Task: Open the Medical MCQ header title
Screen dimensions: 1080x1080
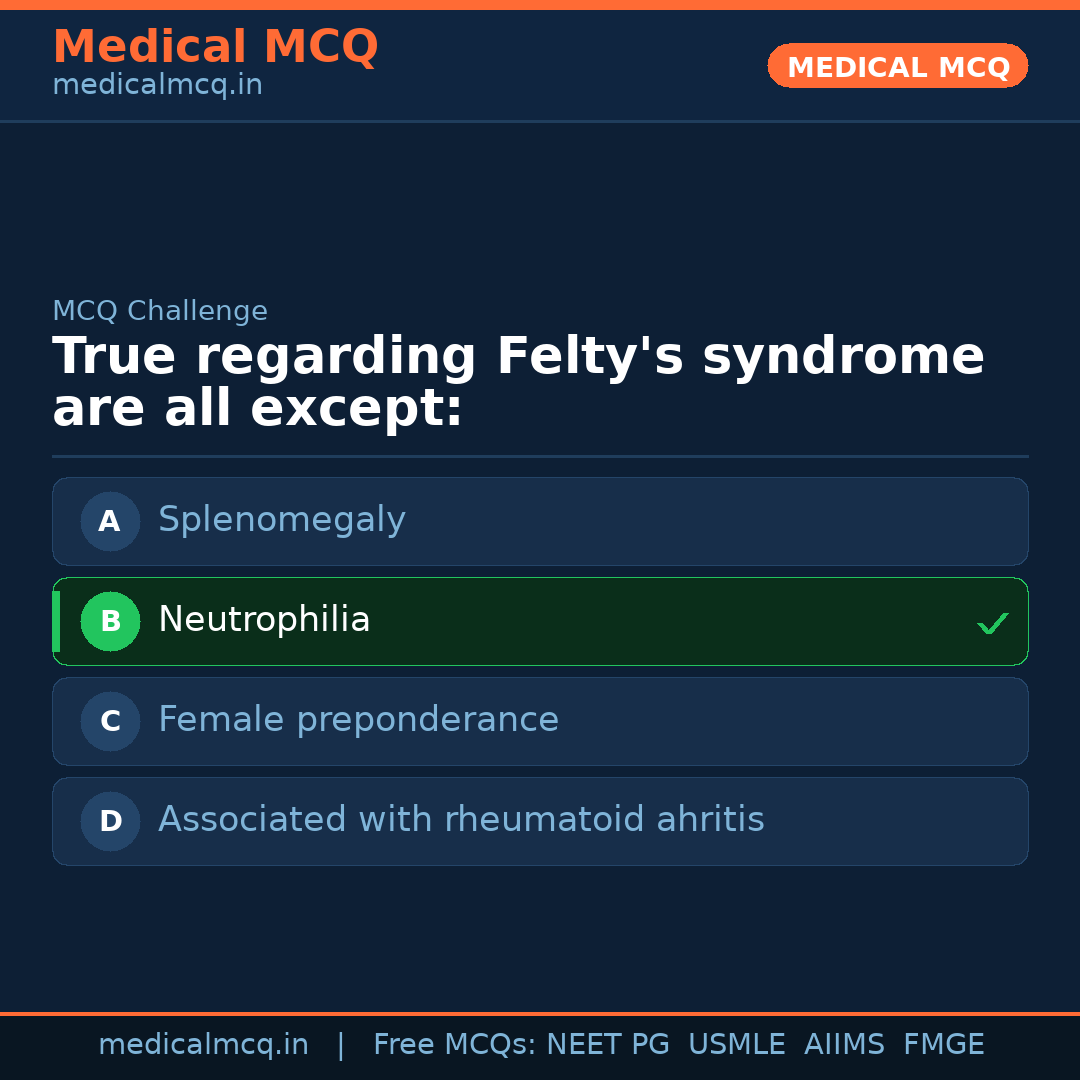Action: (215, 46)
